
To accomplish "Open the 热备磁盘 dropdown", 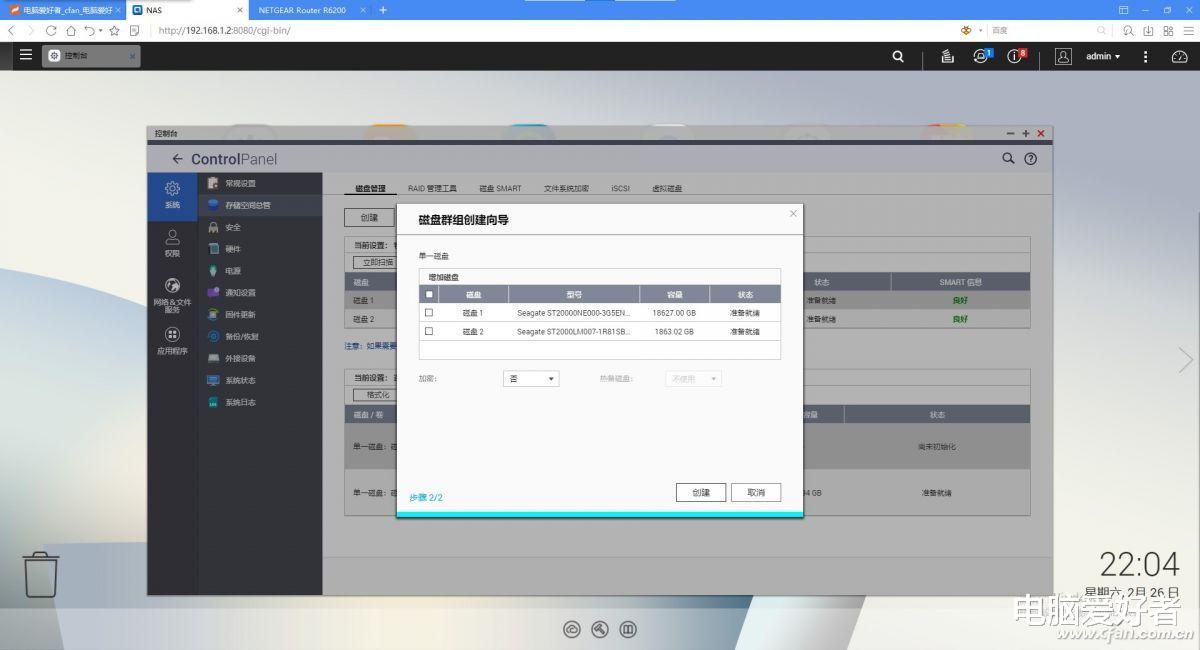I will (692, 378).
